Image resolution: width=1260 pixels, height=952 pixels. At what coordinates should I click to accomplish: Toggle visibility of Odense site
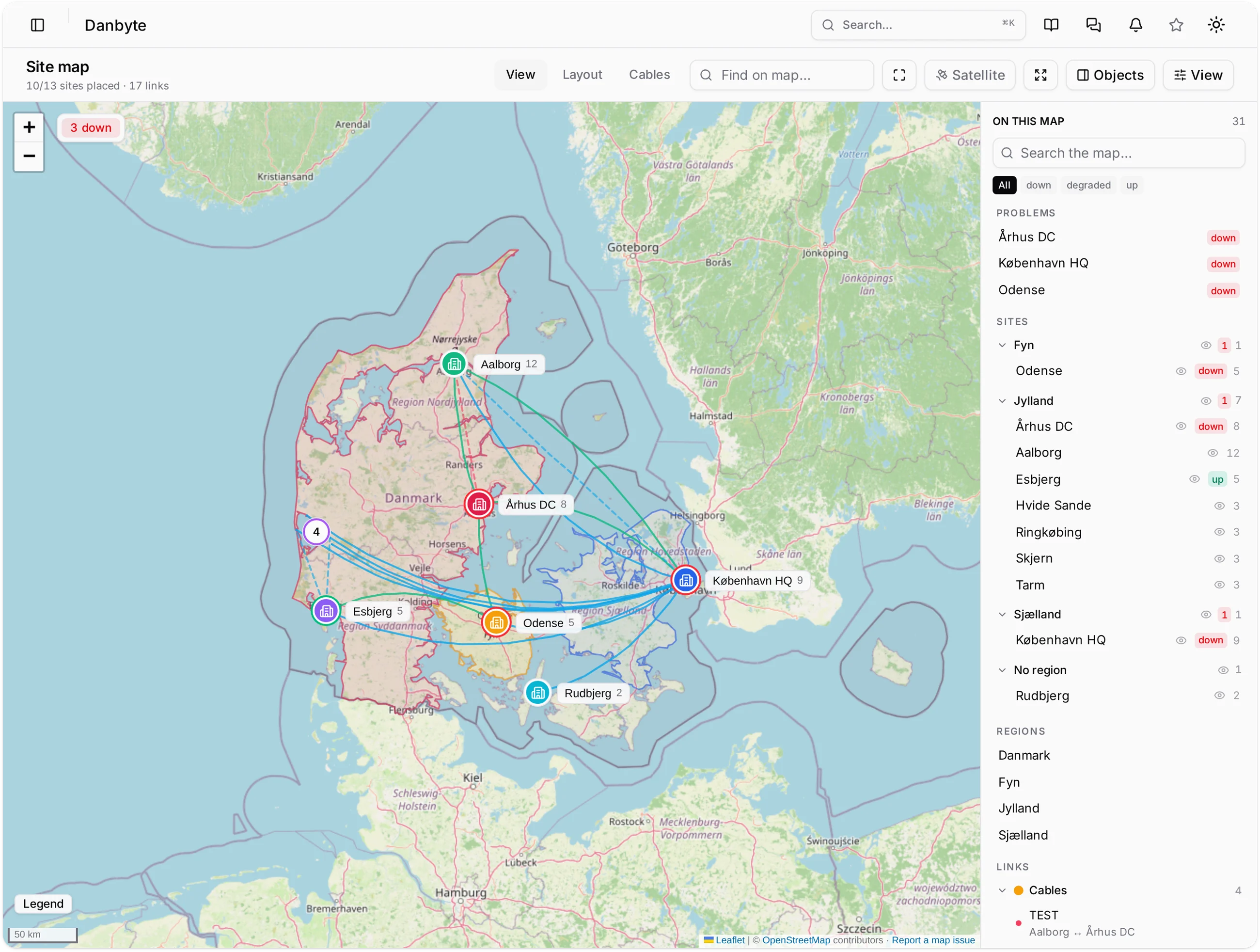point(1181,371)
